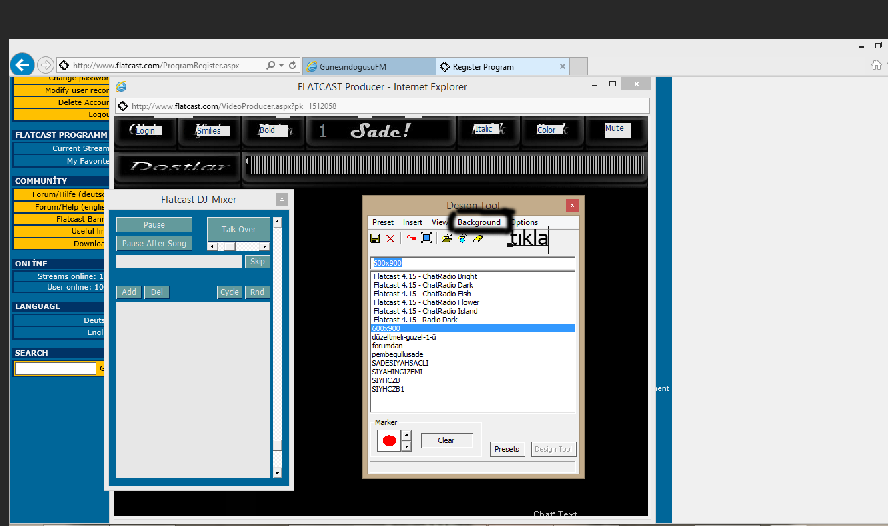This screenshot has height=526, width=888.
Task: Click the Talk Over slider right arrow
Action: [x=264, y=246]
